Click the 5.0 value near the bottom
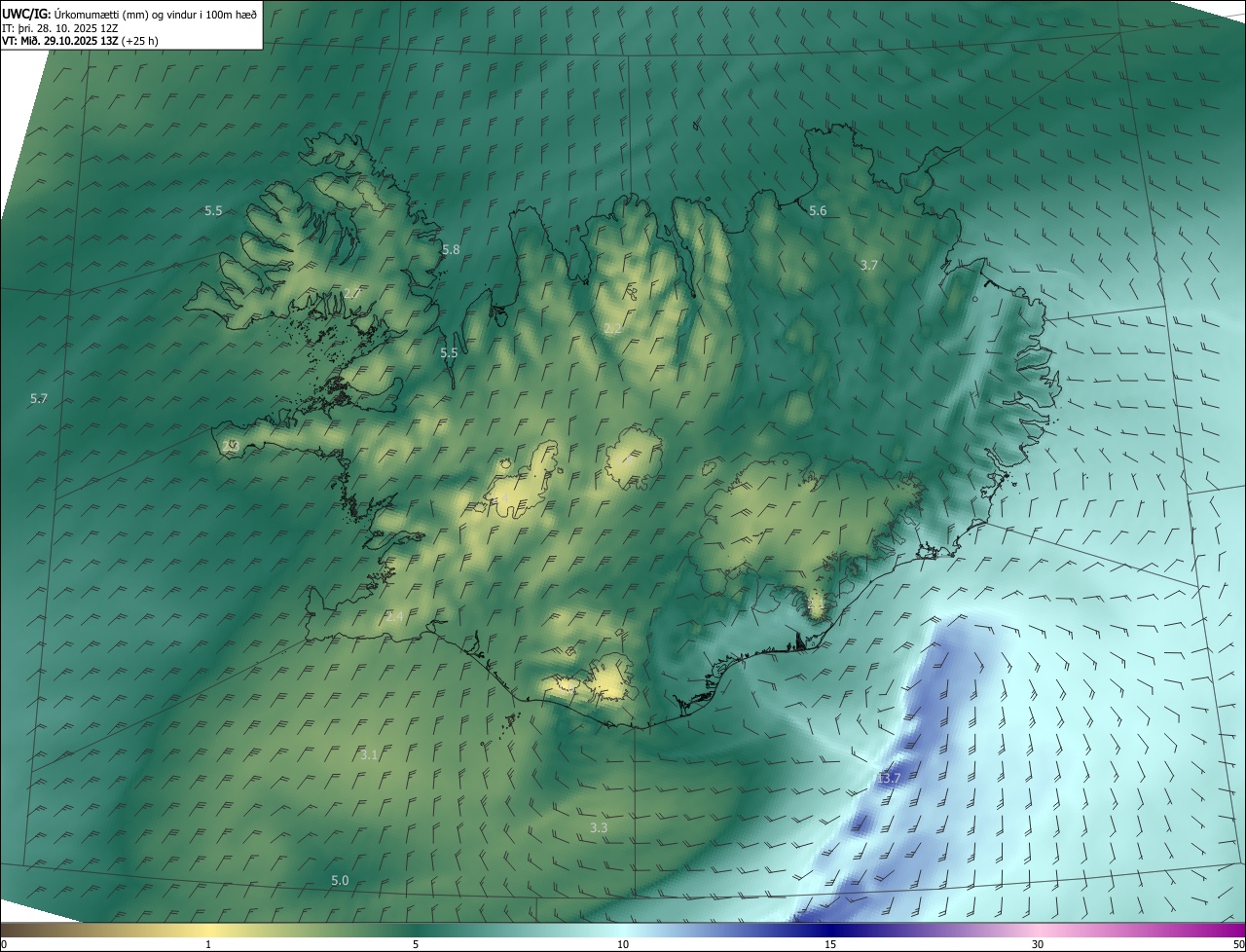This screenshot has width=1246, height=952. [340, 880]
